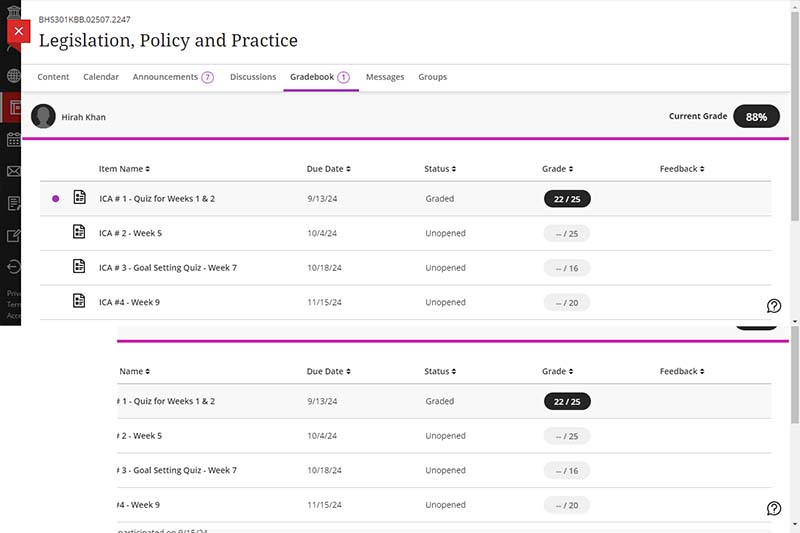This screenshot has width=800, height=533.
Task: Click the Sign Out icon in sidebar
Action: (x=14, y=267)
